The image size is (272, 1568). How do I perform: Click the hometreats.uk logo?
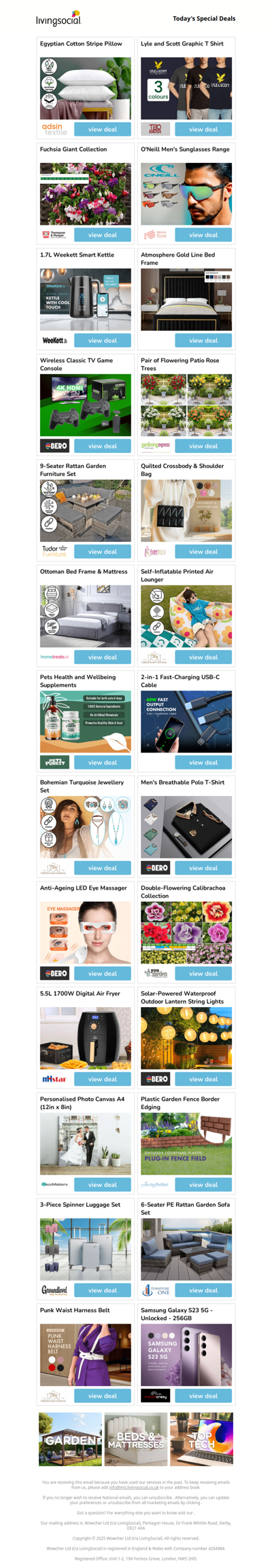(x=54, y=657)
